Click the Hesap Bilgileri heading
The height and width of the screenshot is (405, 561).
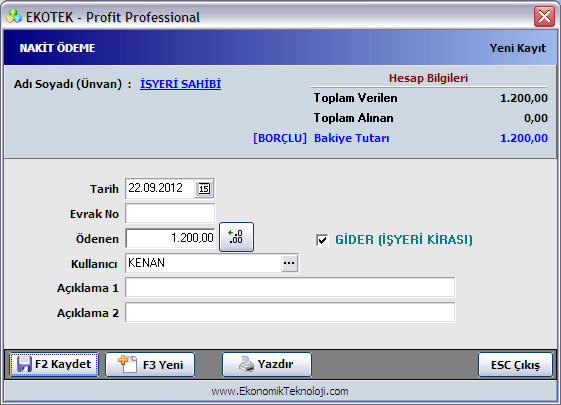428,78
